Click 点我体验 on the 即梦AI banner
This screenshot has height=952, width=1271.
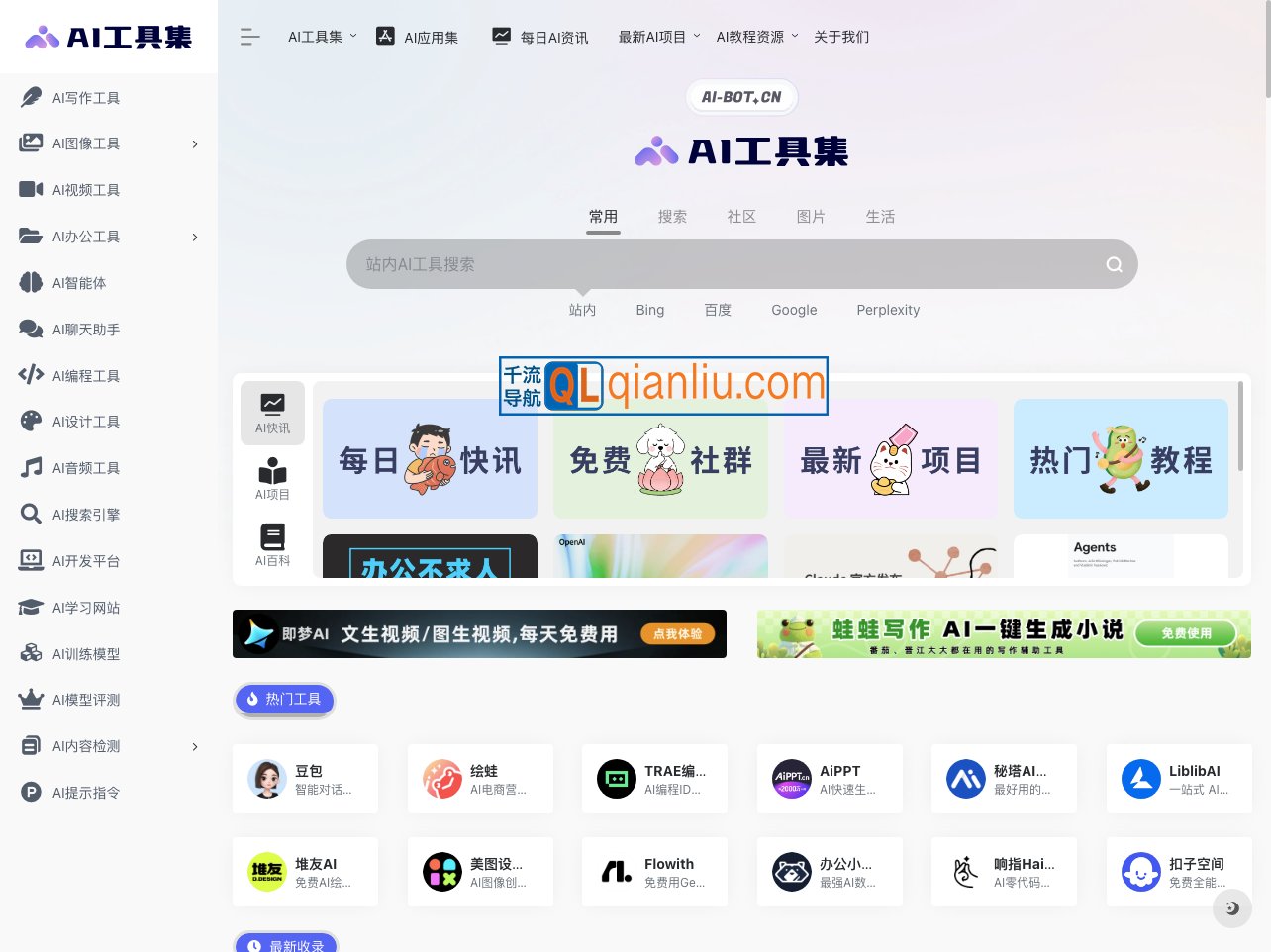coord(677,633)
